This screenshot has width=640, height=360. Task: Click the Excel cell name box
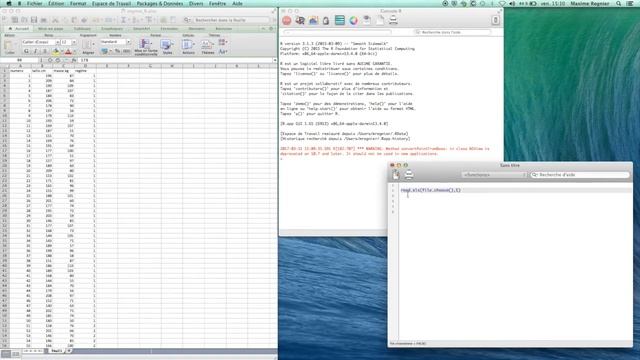click(20, 60)
